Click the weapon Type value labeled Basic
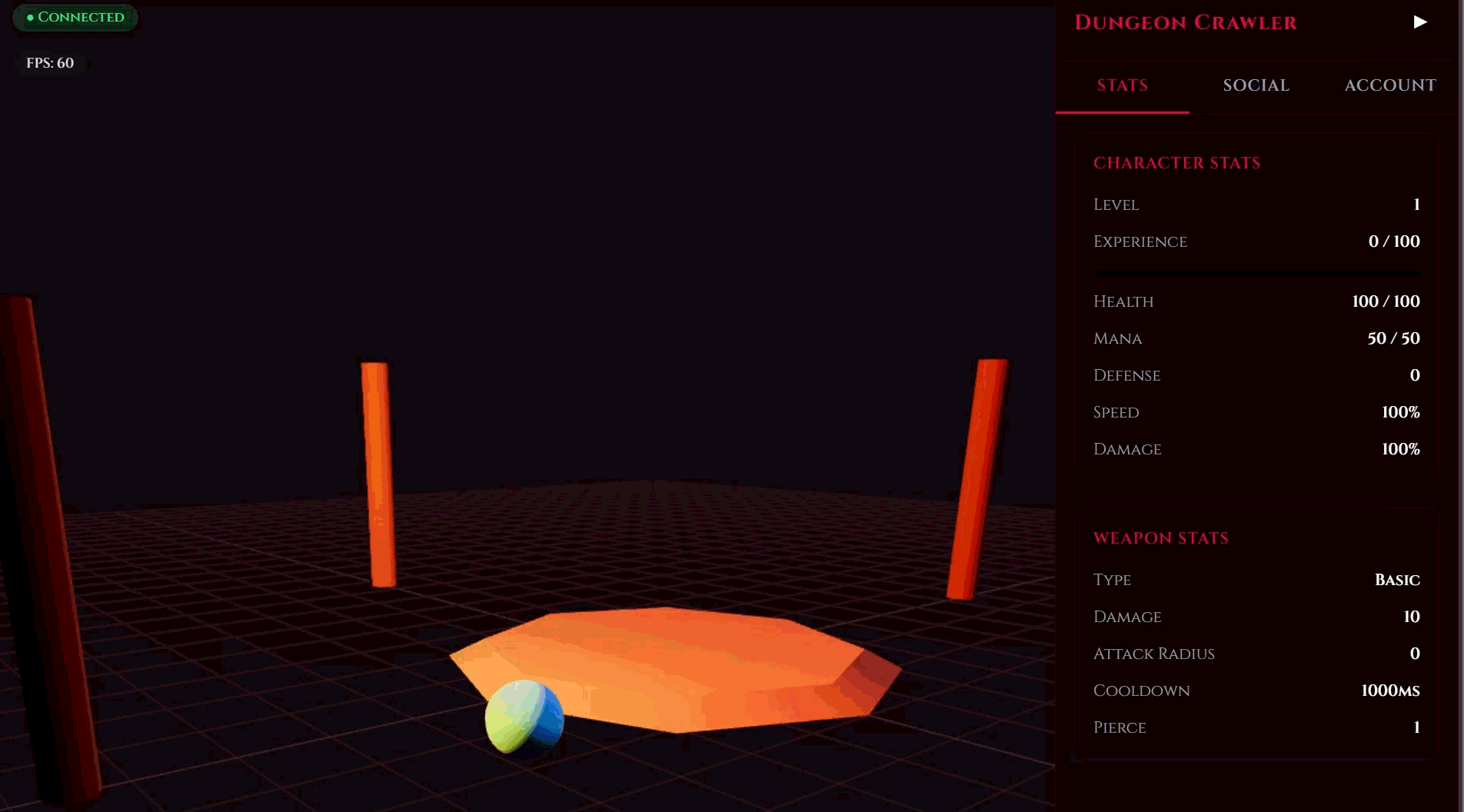Viewport: 1464px width, 812px height. coord(1397,580)
